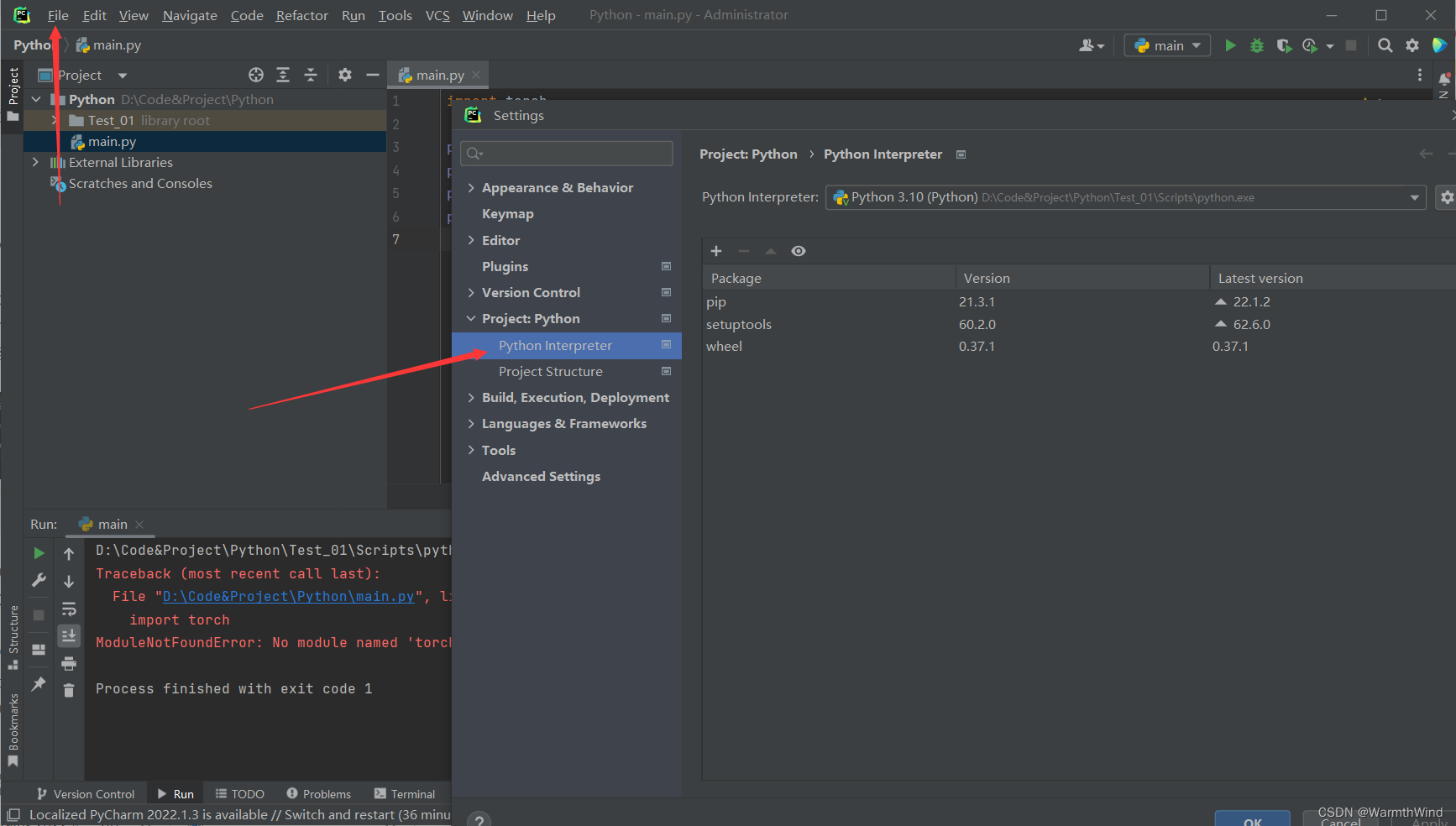
Task: Move down the stack trace arrow
Action: pyautogui.click(x=69, y=581)
